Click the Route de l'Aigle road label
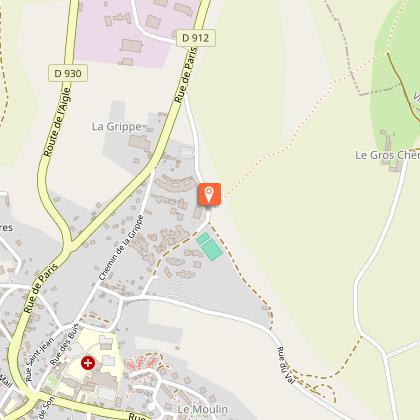The width and height of the screenshot is (420, 420). [57, 122]
